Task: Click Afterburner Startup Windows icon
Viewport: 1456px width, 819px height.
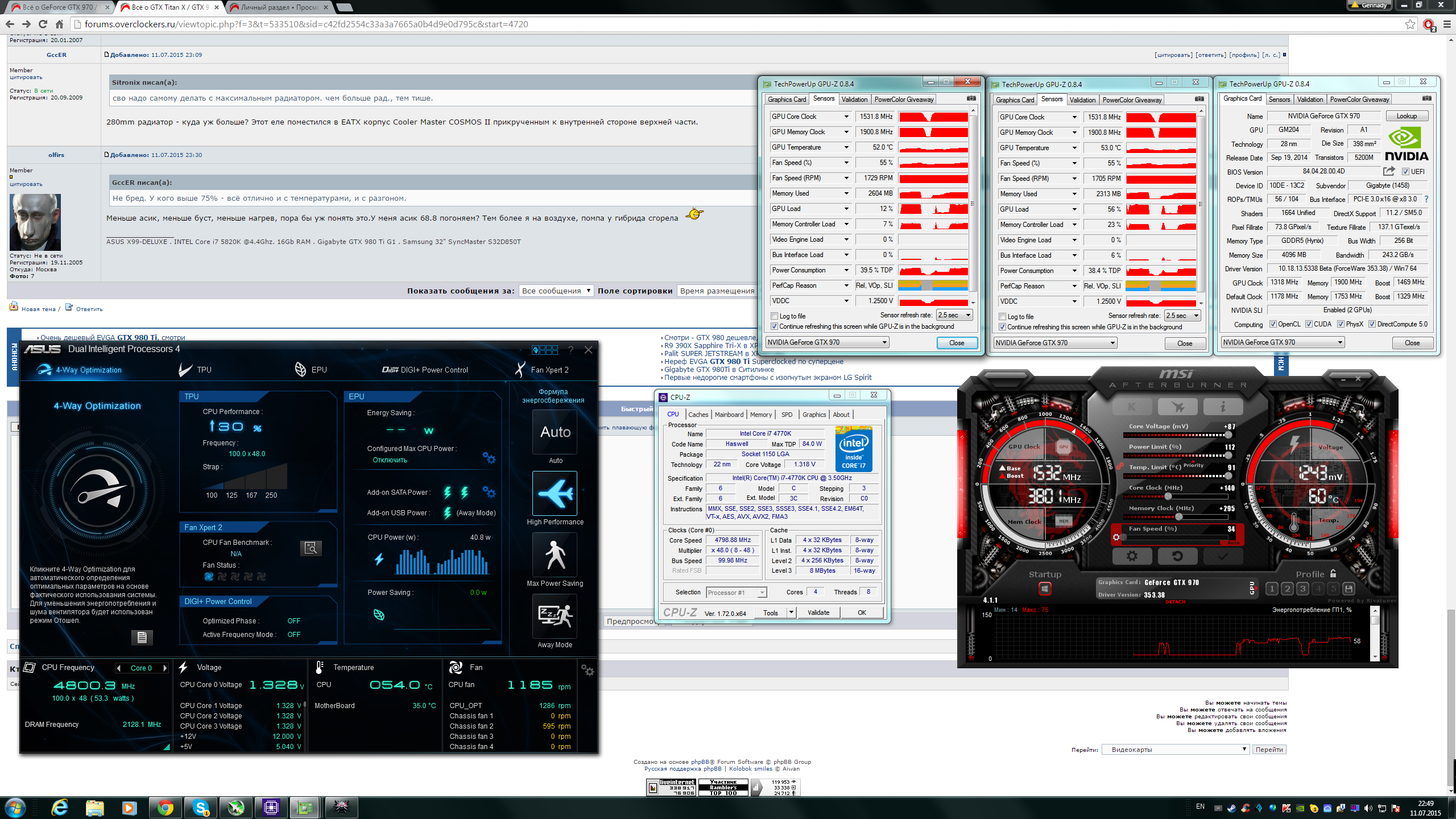Action: [x=1045, y=589]
